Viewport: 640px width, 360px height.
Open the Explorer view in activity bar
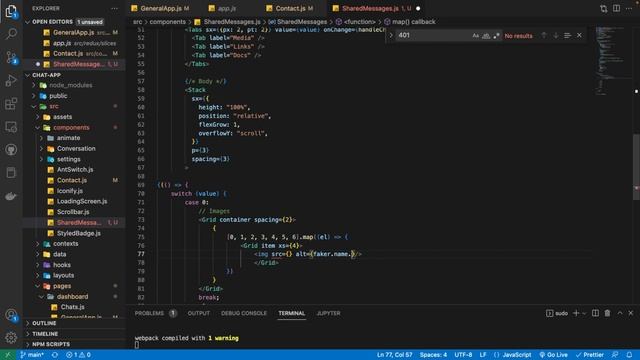click(x=11, y=11)
